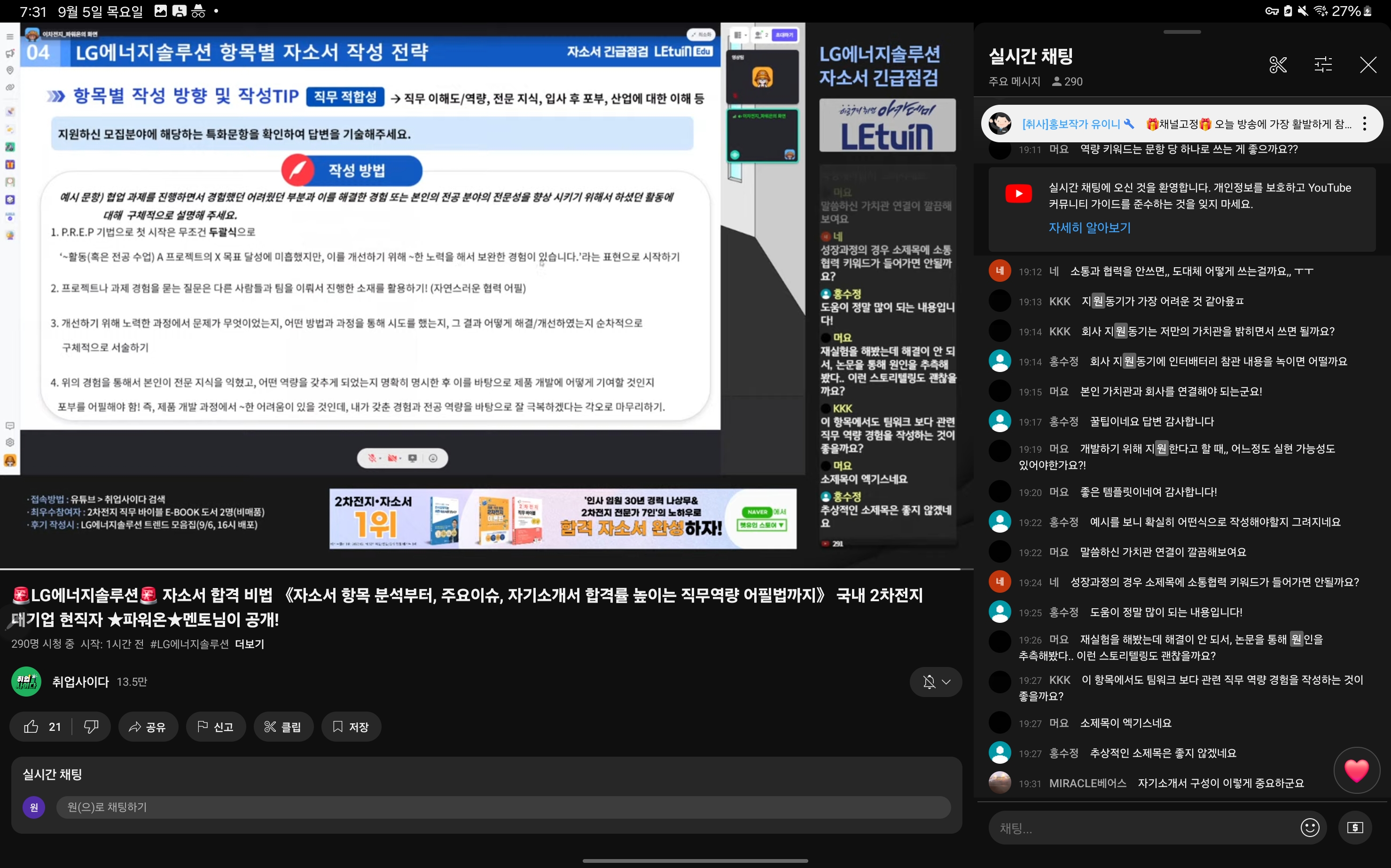Image resolution: width=1391 pixels, height=868 pixels.
Task: Open three-dot menu on pinned chat message
Action: point(1364,124)
